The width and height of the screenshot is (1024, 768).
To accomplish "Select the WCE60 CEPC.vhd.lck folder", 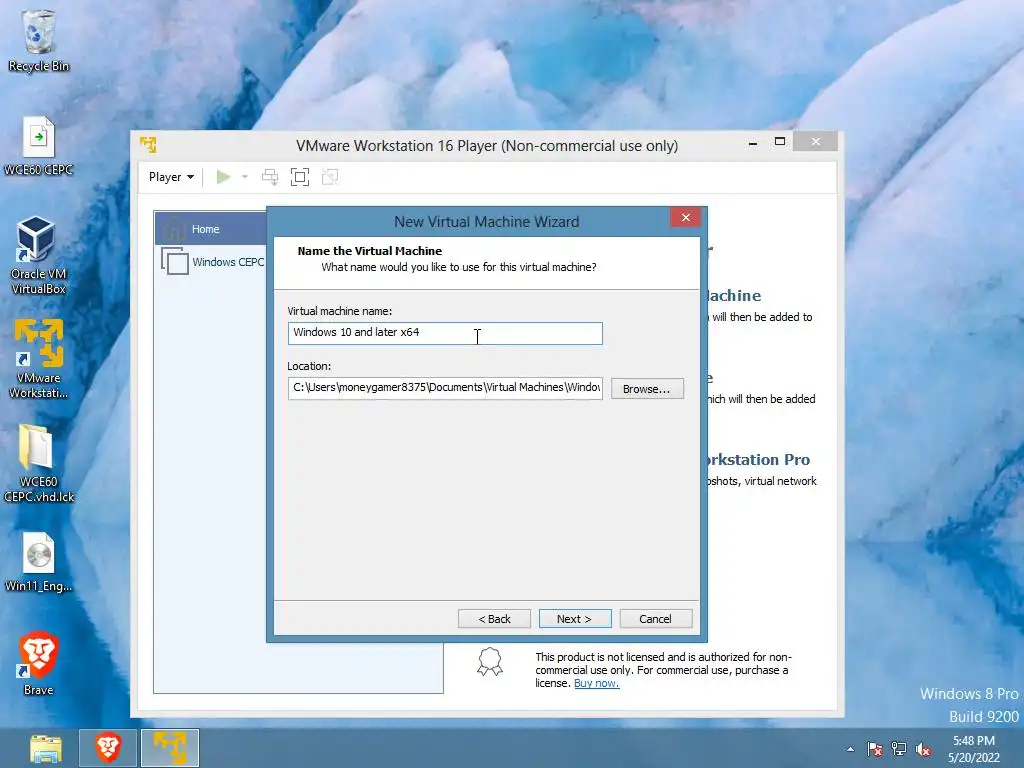I will tap(39, 463).
